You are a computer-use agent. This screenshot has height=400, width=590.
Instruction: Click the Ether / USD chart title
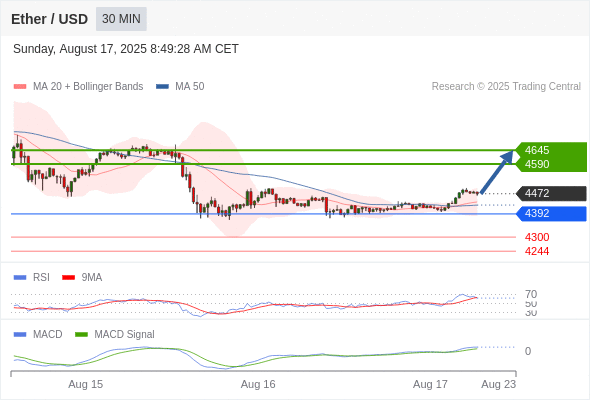click(49, 19)
